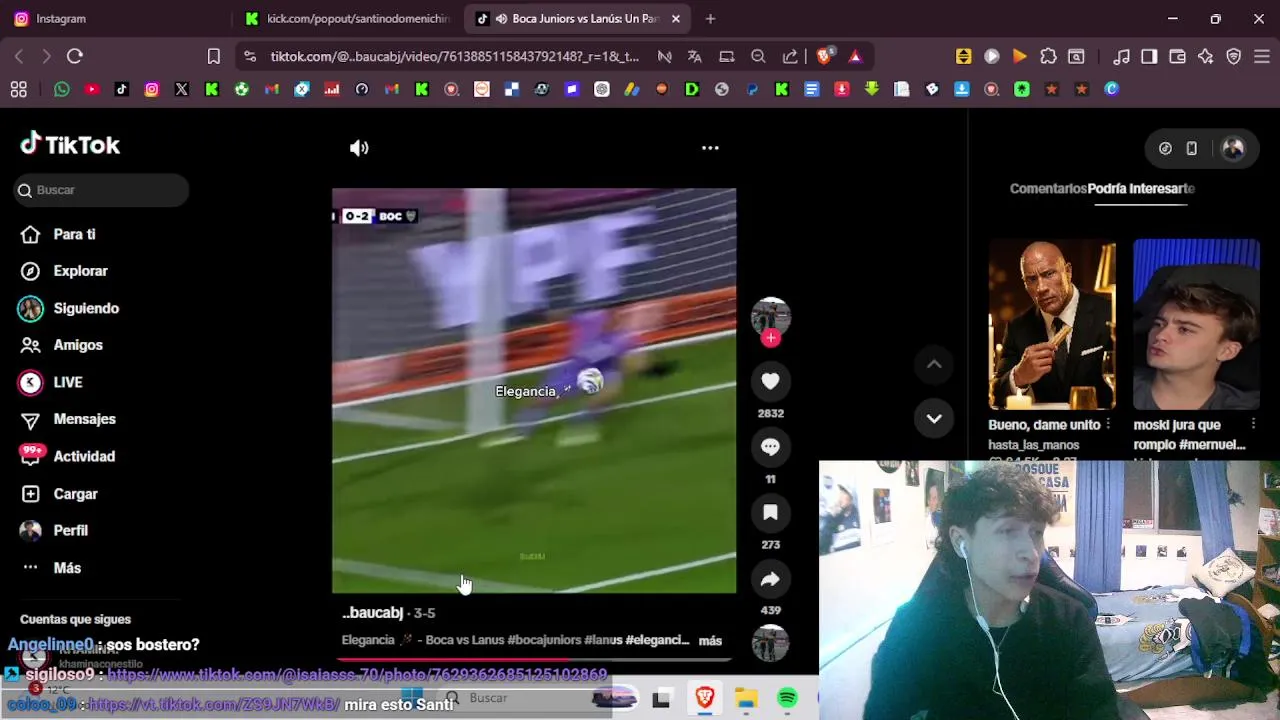Click the zoom magnifier in address bar
The image size is (1280, 720).
click(758, 57)
